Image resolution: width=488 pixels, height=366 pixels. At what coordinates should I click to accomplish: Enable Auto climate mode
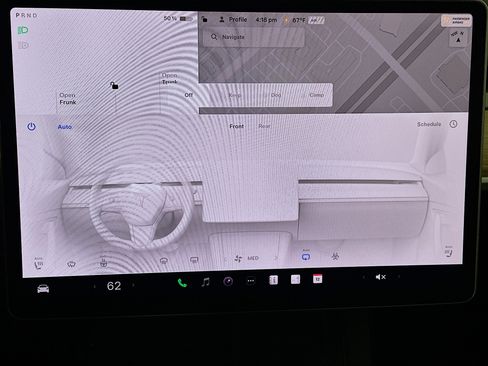[65, 127]
